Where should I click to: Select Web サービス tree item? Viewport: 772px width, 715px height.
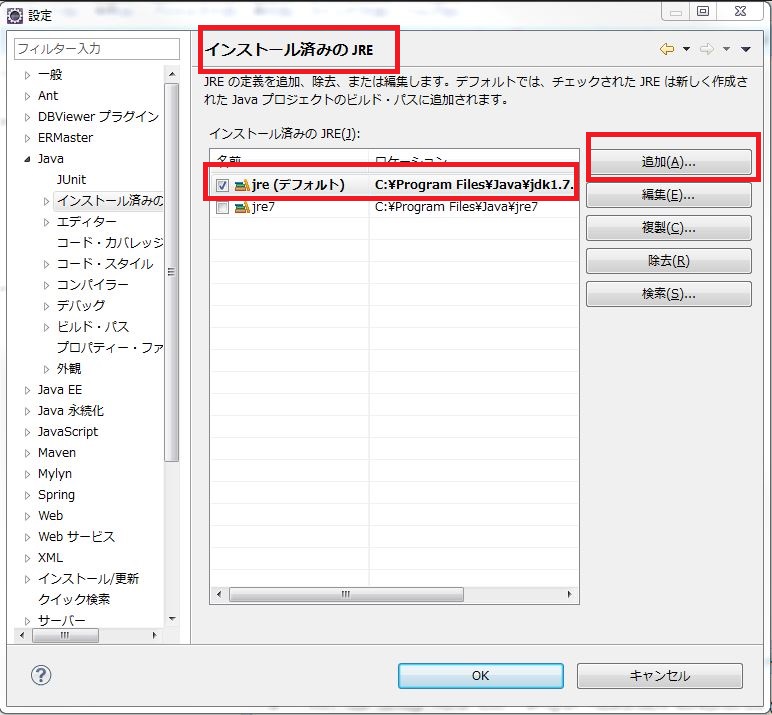coord(76,537)
